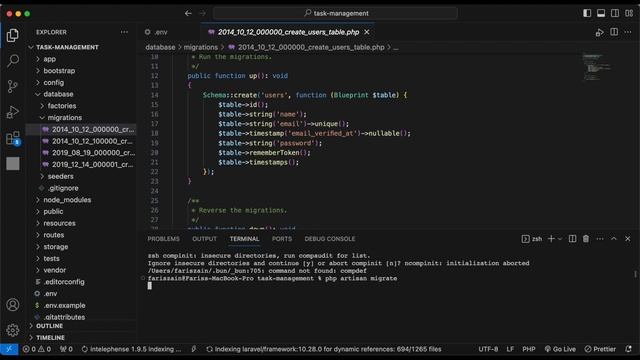Go back with the navigation arrow
Image resolution: width=640 pixels, height=360 pixels.
tap(188, 13)
